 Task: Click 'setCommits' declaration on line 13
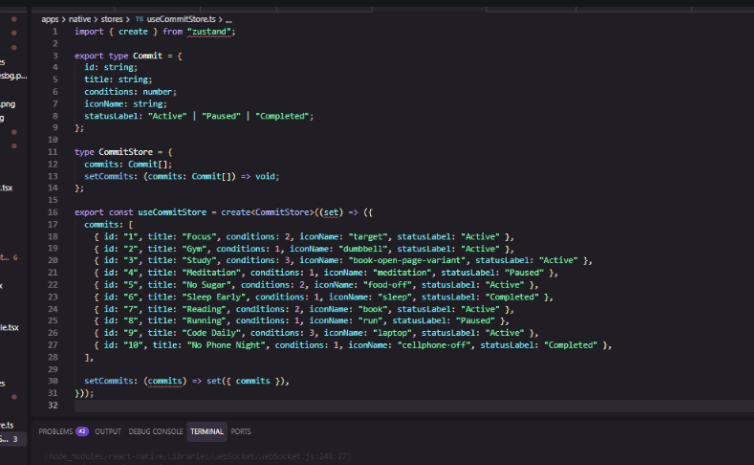point(109,176)
